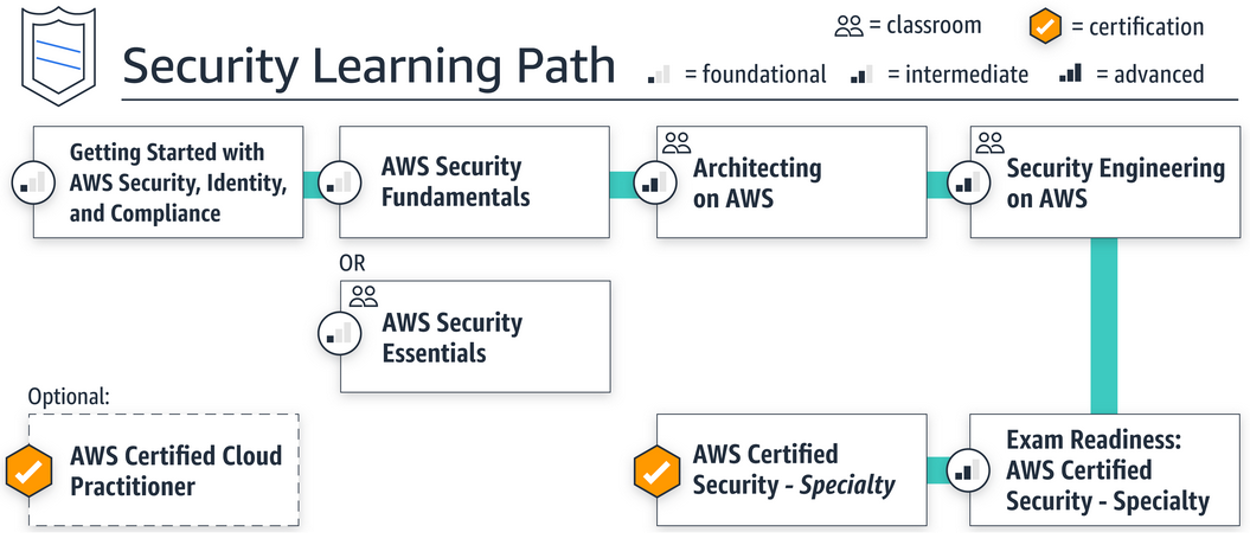Open the Architecting on AWS course
Screen dimensions: 1250x533
pyautogui.click(x=791, y=182)
